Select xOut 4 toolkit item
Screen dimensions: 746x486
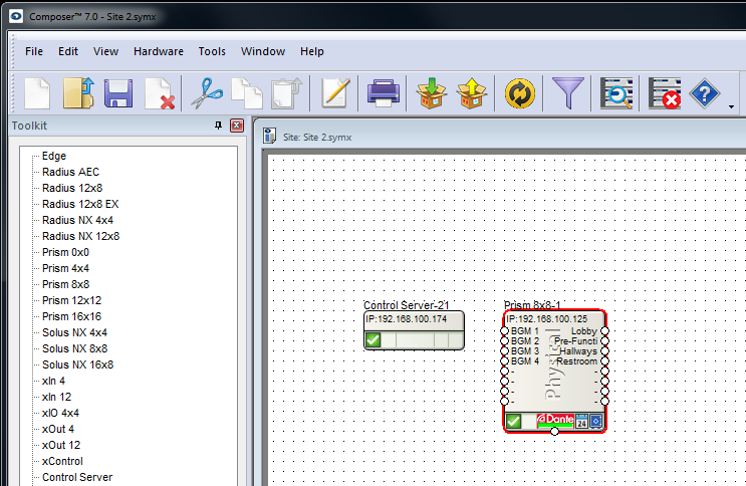pyautogui.click(x=58, y=429)
